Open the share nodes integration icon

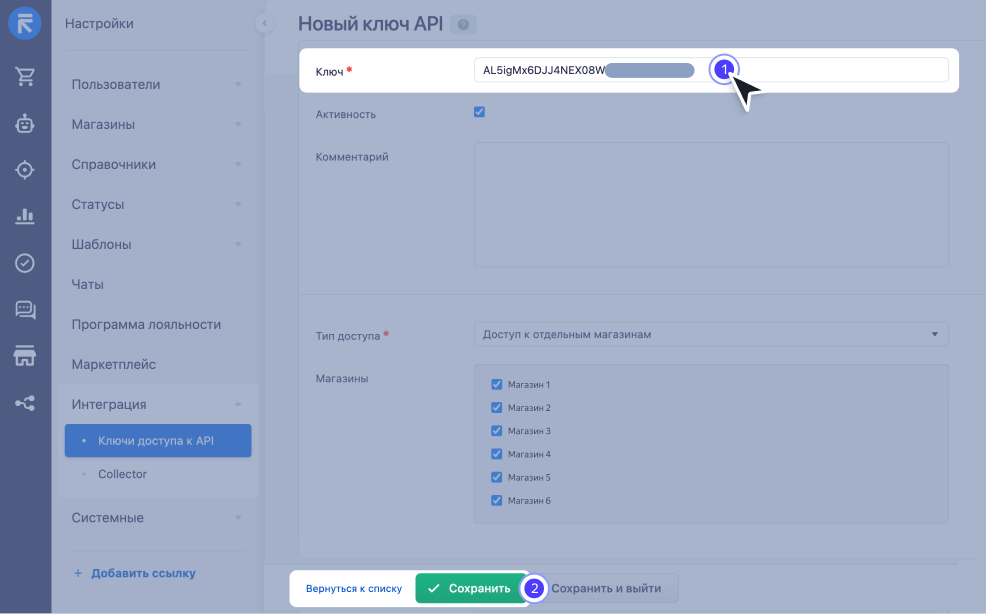pos(25,403)
